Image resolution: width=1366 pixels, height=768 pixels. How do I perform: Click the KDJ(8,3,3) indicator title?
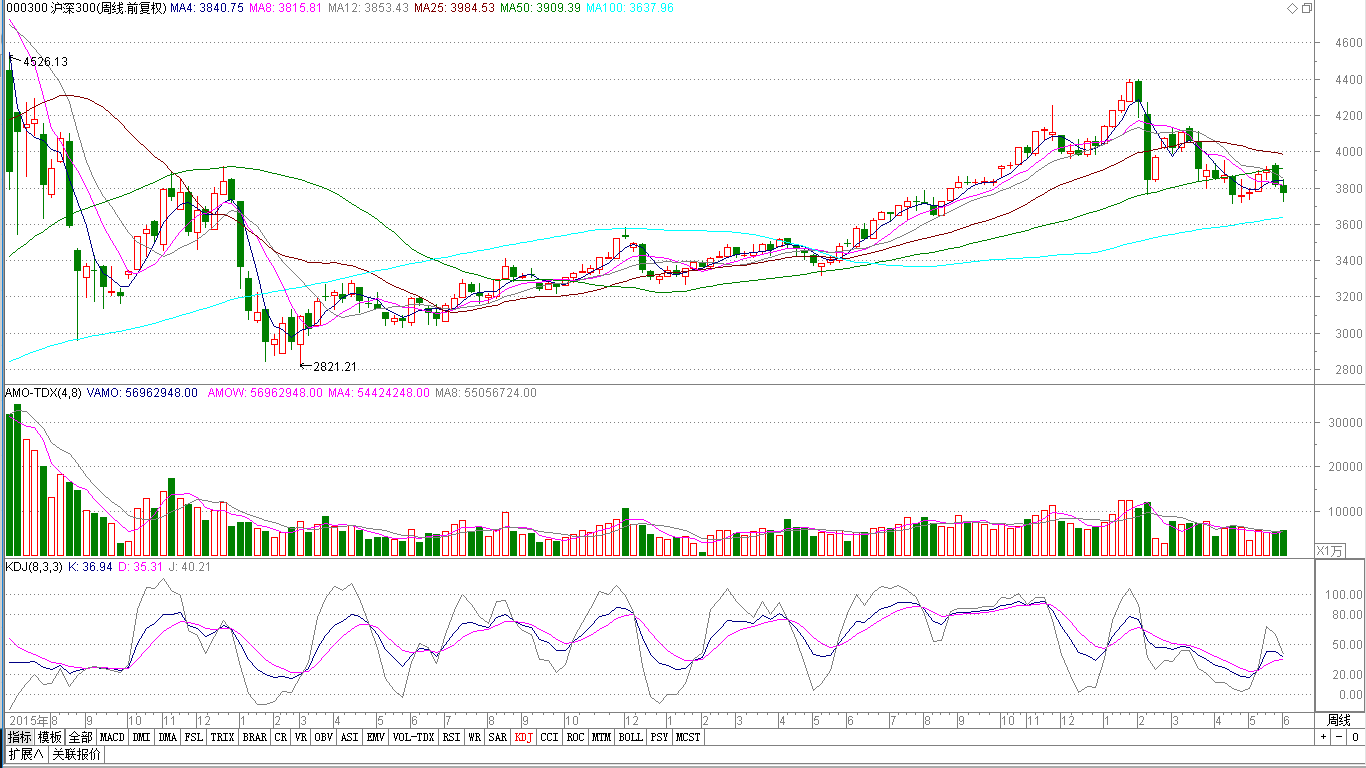[x=34, y=567]
